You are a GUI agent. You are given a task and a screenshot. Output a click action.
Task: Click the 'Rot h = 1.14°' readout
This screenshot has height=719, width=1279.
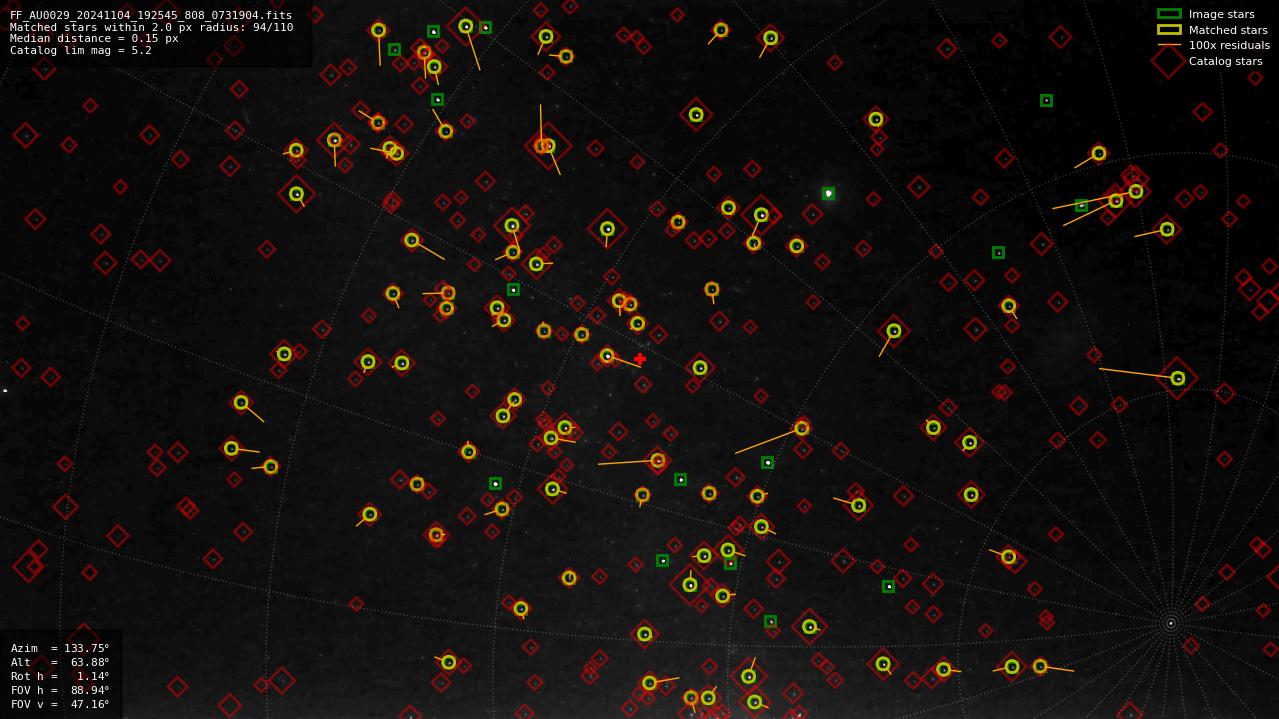tap(60, 676)
